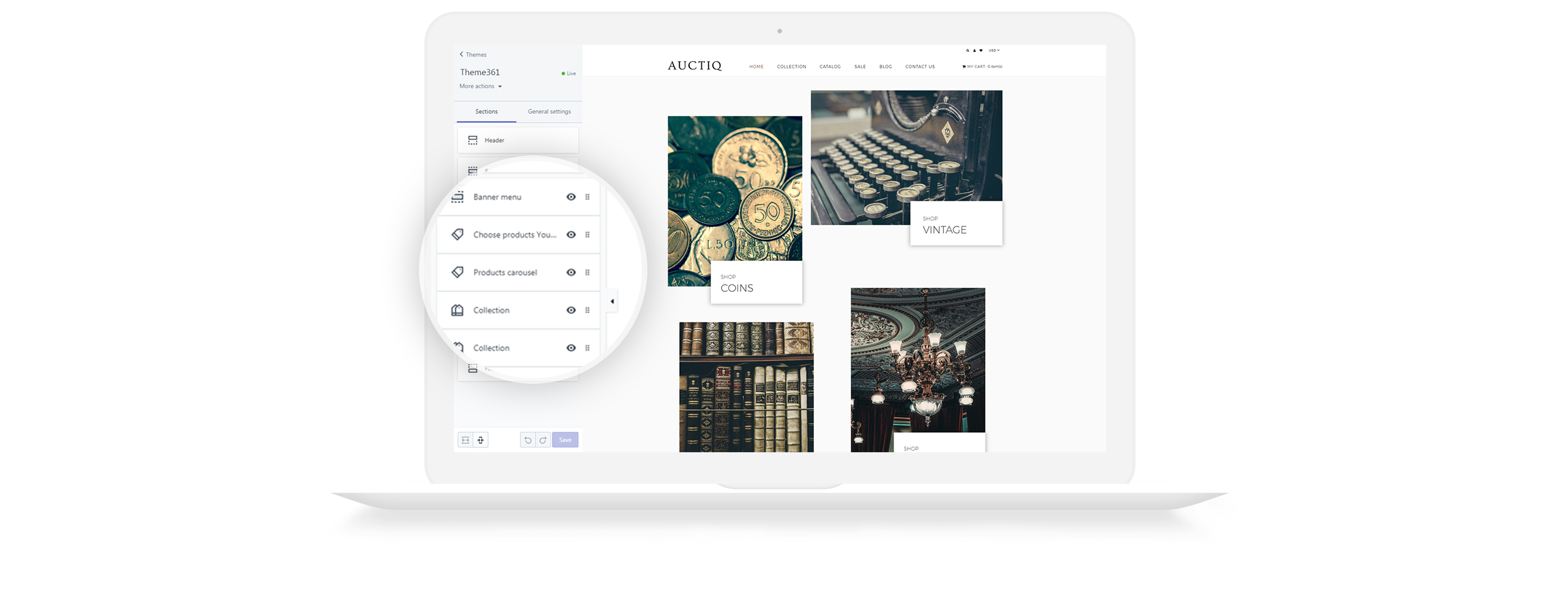Click the storefront account person icon
This screenshot has width=1568, height=612.
pyautogui.click(x=974, y=51)
